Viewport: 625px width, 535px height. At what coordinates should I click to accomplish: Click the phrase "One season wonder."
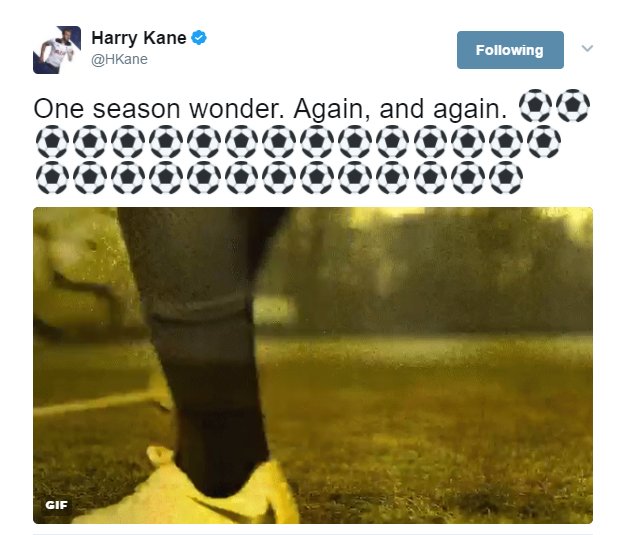(159, 108)
